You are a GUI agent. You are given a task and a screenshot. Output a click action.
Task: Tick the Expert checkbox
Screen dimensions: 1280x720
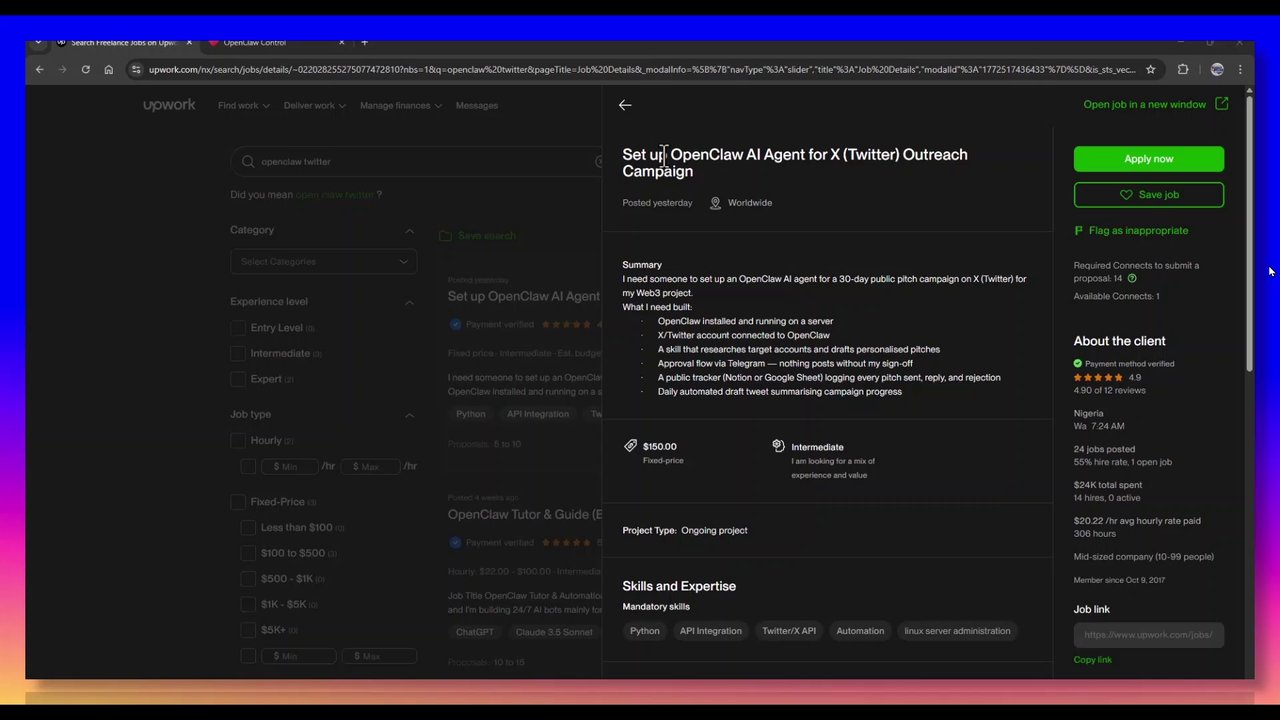[238, 379]
